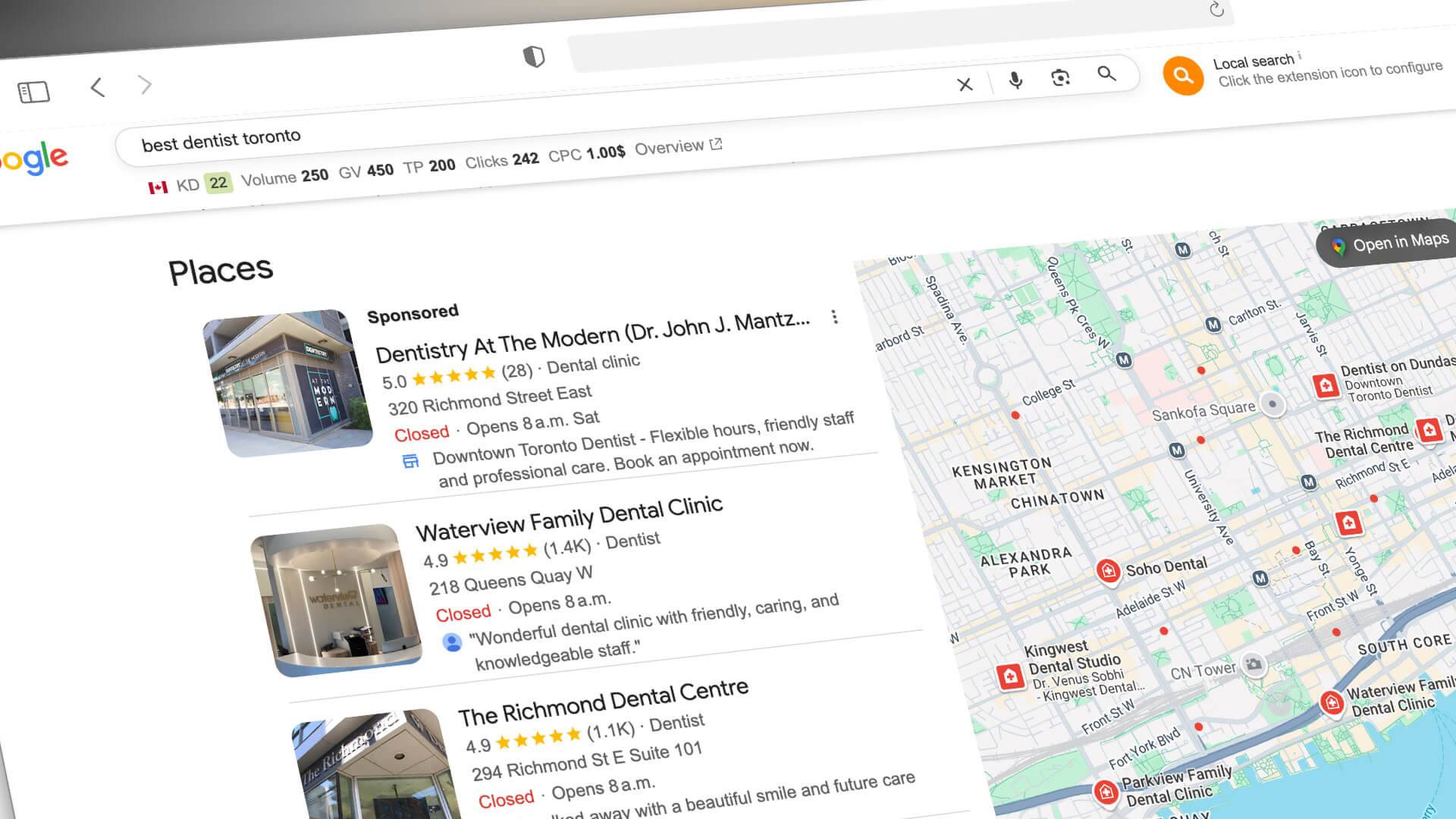Click the Sankofa Square landmark marker
The image size is (1456, 819).
[x=1272, y=403]
